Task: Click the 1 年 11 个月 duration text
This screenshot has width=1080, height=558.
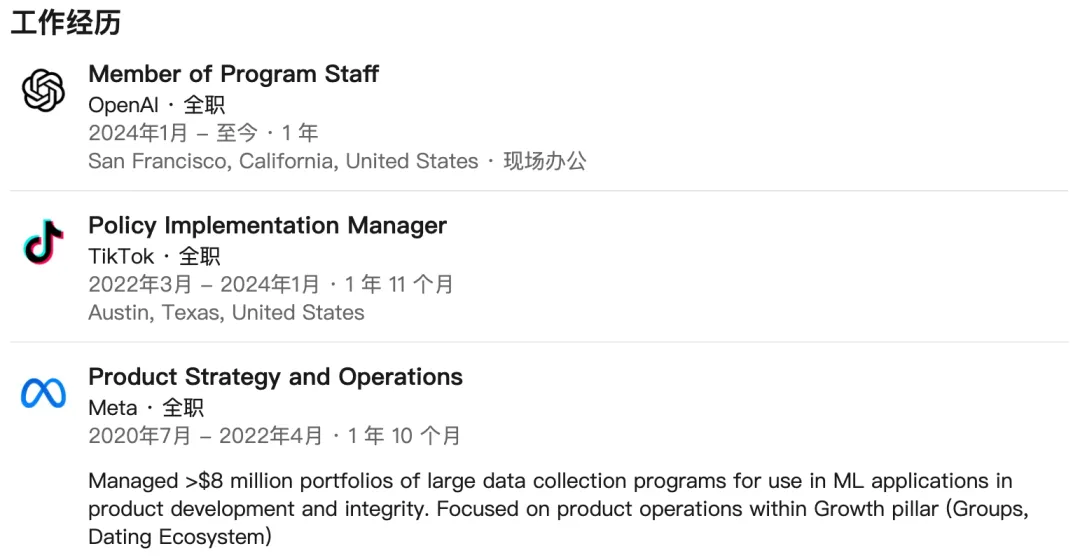Action: [x=399, y=285]
